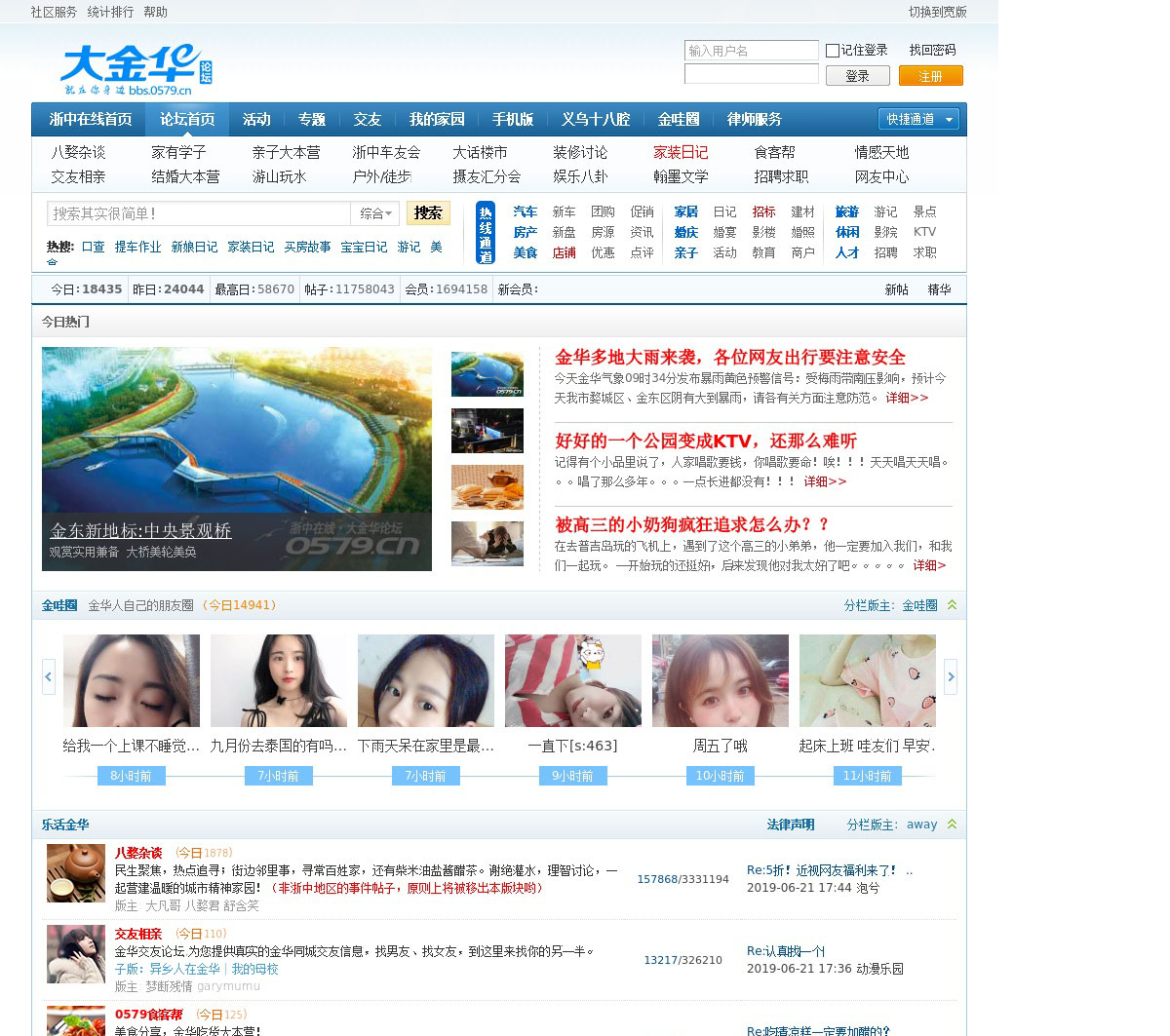The width and height of the screenshot is (1170, 1036).
Task: Click the carousel right arrow in 金哇圈
Action: click(951, 676)
